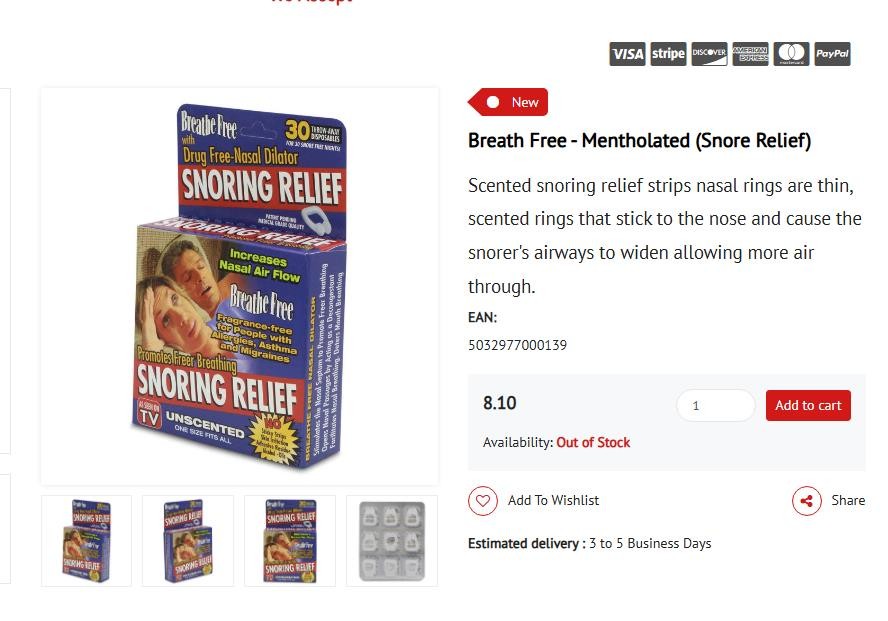Select the second product thumbnail
Image resolution: width=888 pixels, height=621 pixels.
[188, 540]
